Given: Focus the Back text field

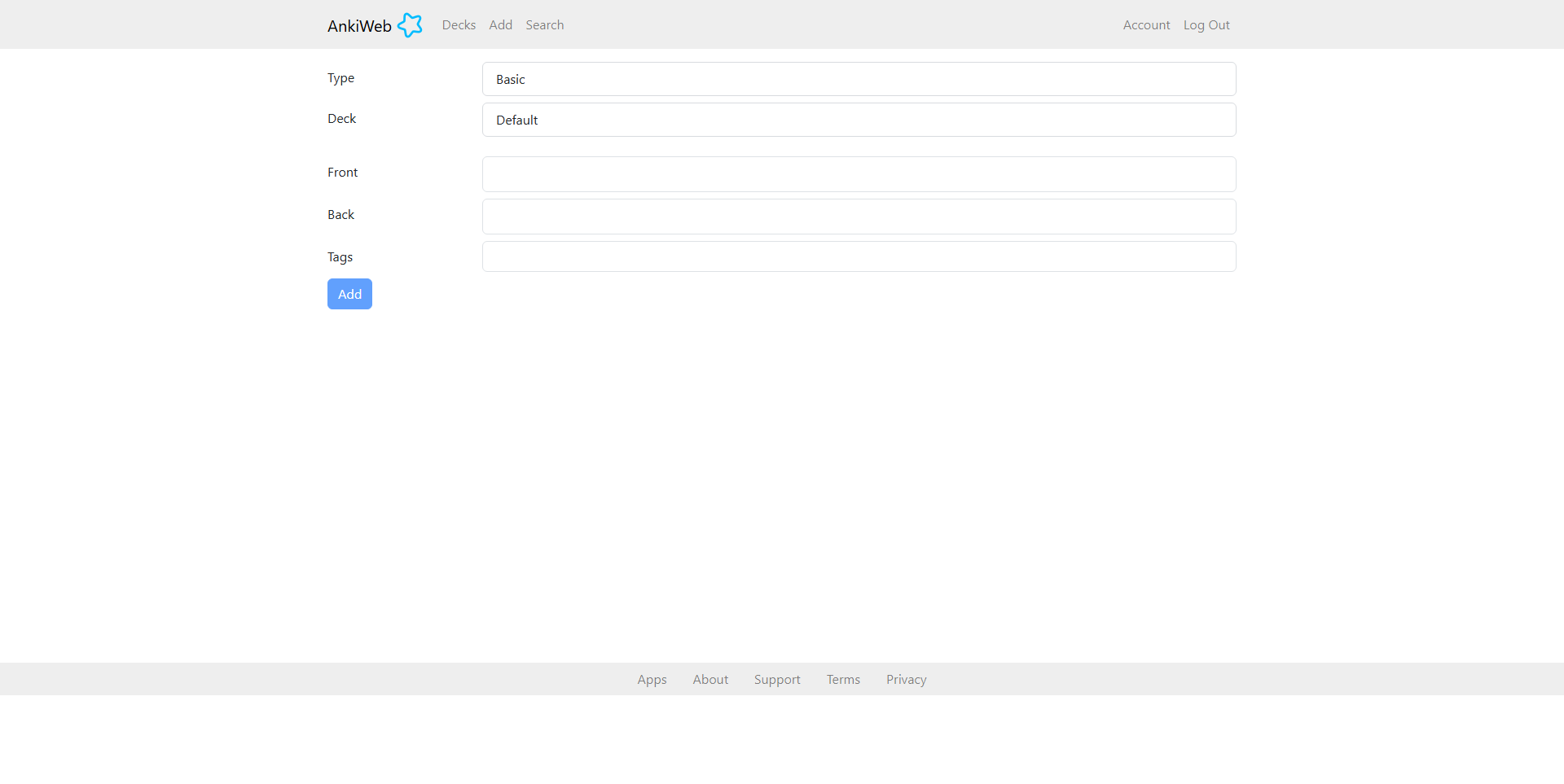Looking at the screenshot, I should [x=859, y=217].
